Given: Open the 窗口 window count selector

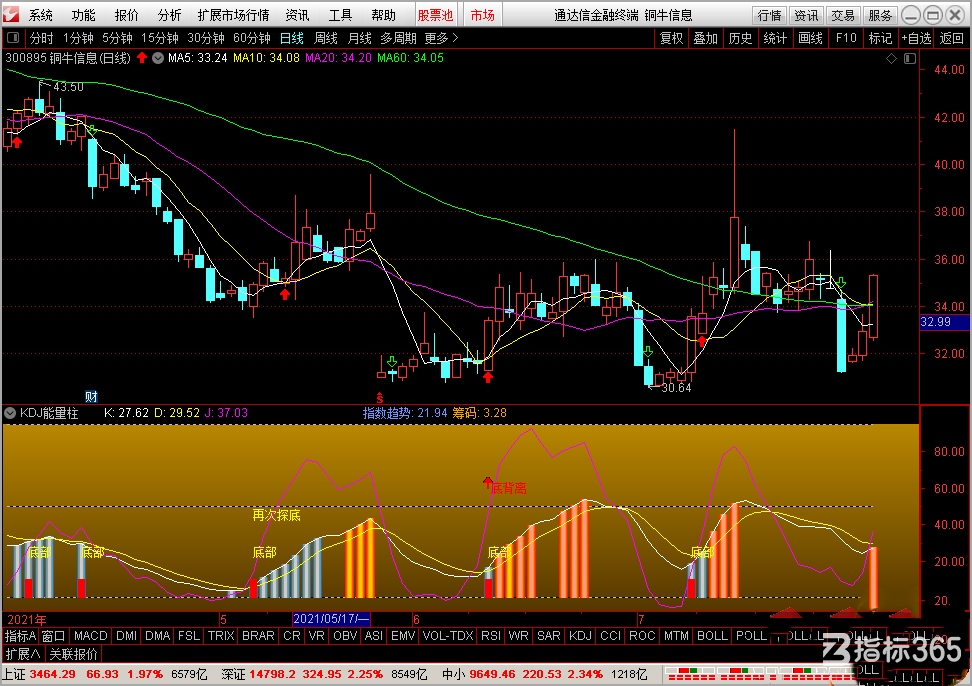Looking at the screenshot, I should coord(53,636).
